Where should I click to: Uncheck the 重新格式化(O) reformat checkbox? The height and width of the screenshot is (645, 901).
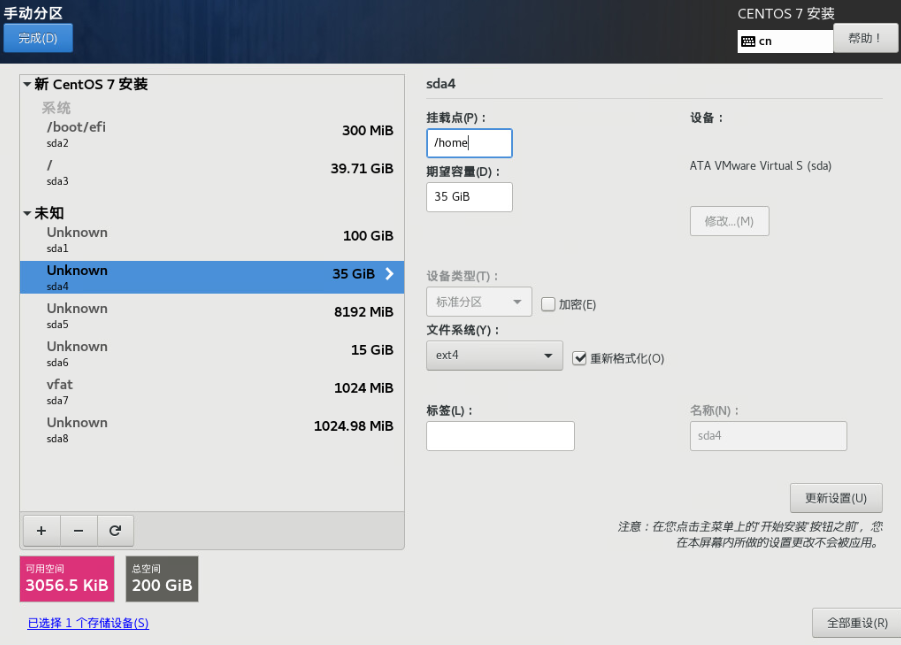579,357
